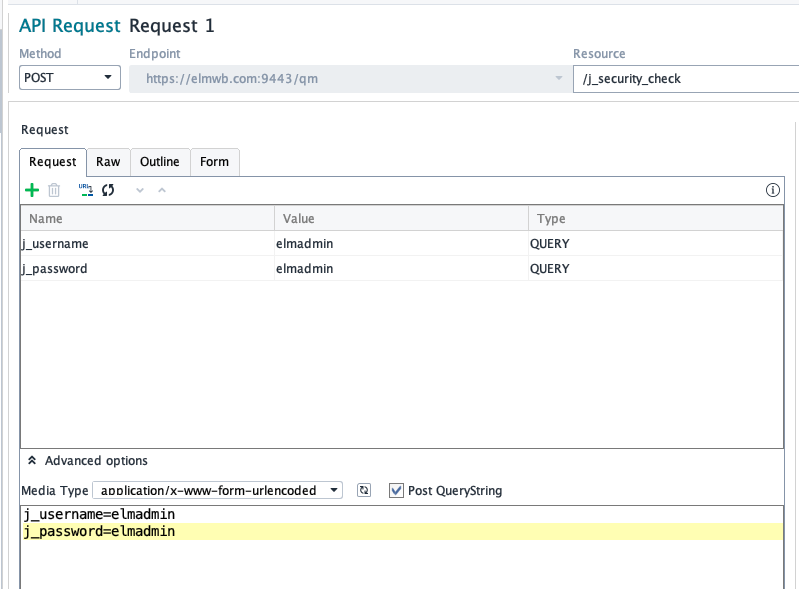The width and height of the screenshot is (799, 589).
Task: Select the j_username parameter row
Action: tap(146, 243)
